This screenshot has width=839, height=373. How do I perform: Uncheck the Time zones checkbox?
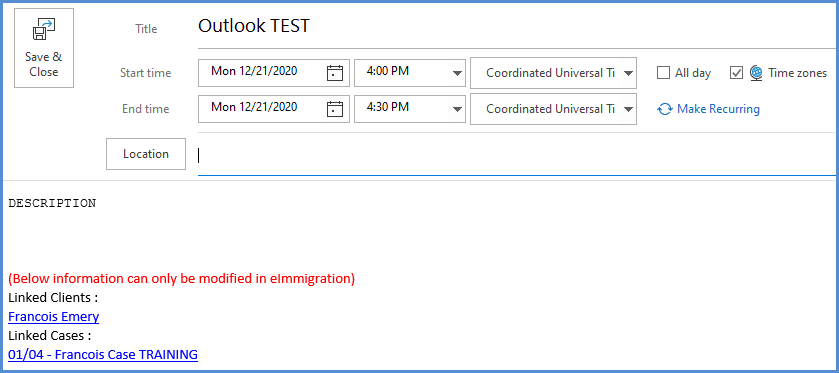tap(736, 73)
